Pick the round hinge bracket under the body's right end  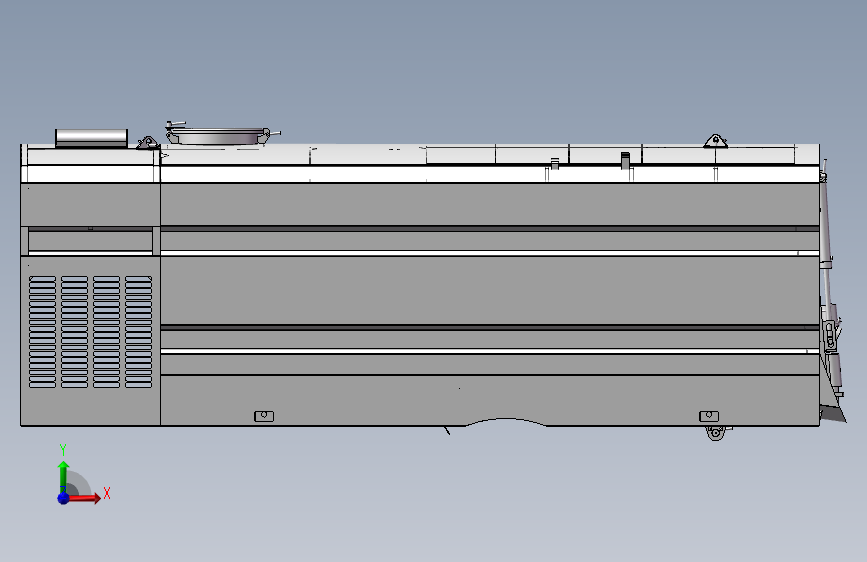click(x=715, y=433)
